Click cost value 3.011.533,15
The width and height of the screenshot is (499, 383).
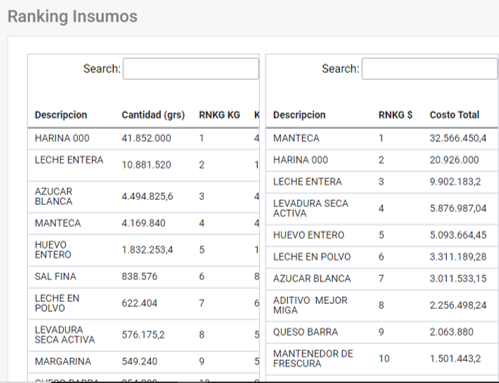tap(458, 279)
